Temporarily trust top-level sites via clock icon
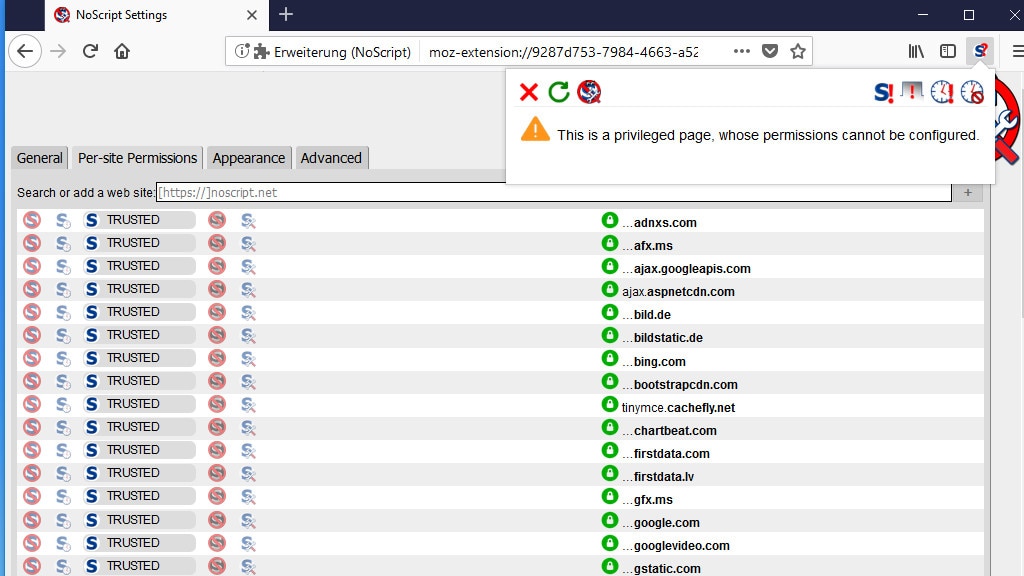This screenshot has width=1024, height=576. (942, 93)
